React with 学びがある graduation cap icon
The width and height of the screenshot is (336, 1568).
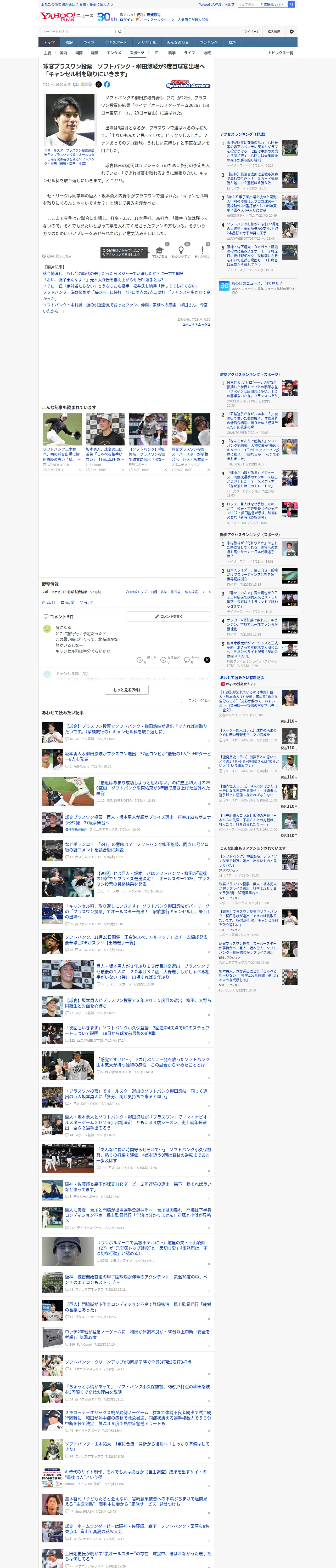(x=159, y=250)
